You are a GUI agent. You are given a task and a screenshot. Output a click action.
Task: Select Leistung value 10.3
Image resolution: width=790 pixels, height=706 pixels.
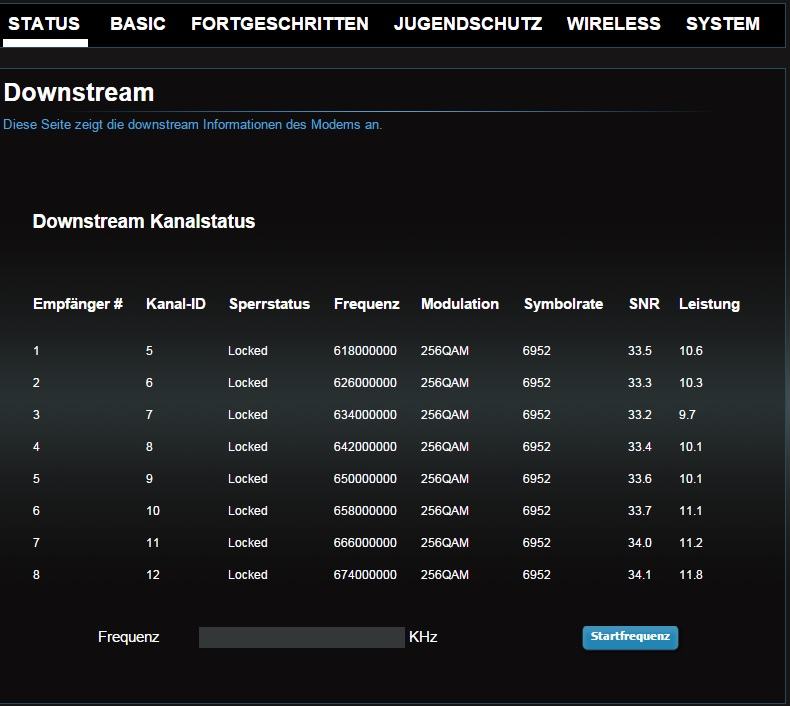[x=691, y=382]
